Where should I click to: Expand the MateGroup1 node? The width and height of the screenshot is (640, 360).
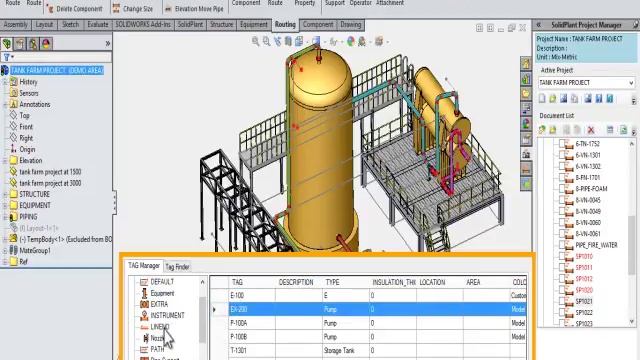coord(5,251)
